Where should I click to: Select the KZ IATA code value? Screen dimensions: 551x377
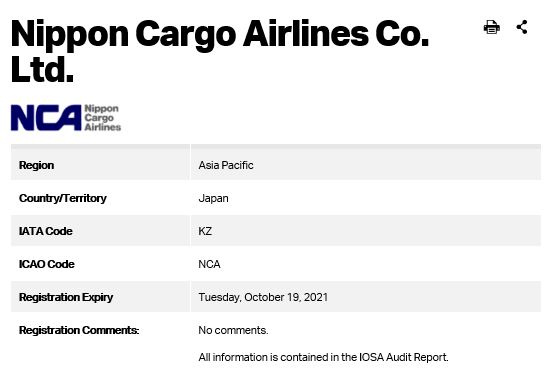click(205, 231)
